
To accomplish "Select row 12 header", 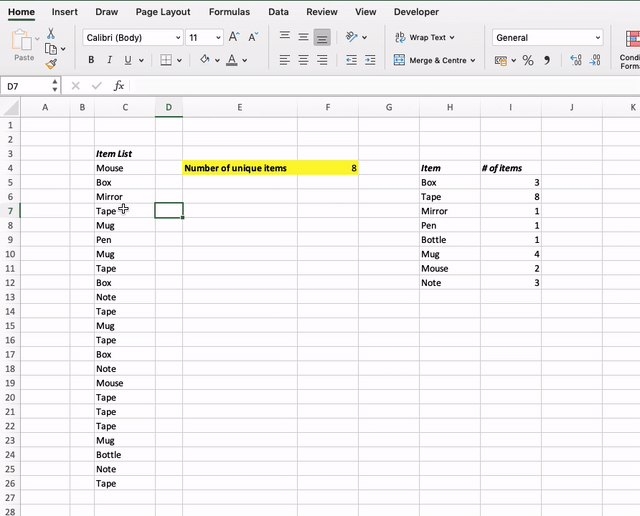I will coord(10,283).
